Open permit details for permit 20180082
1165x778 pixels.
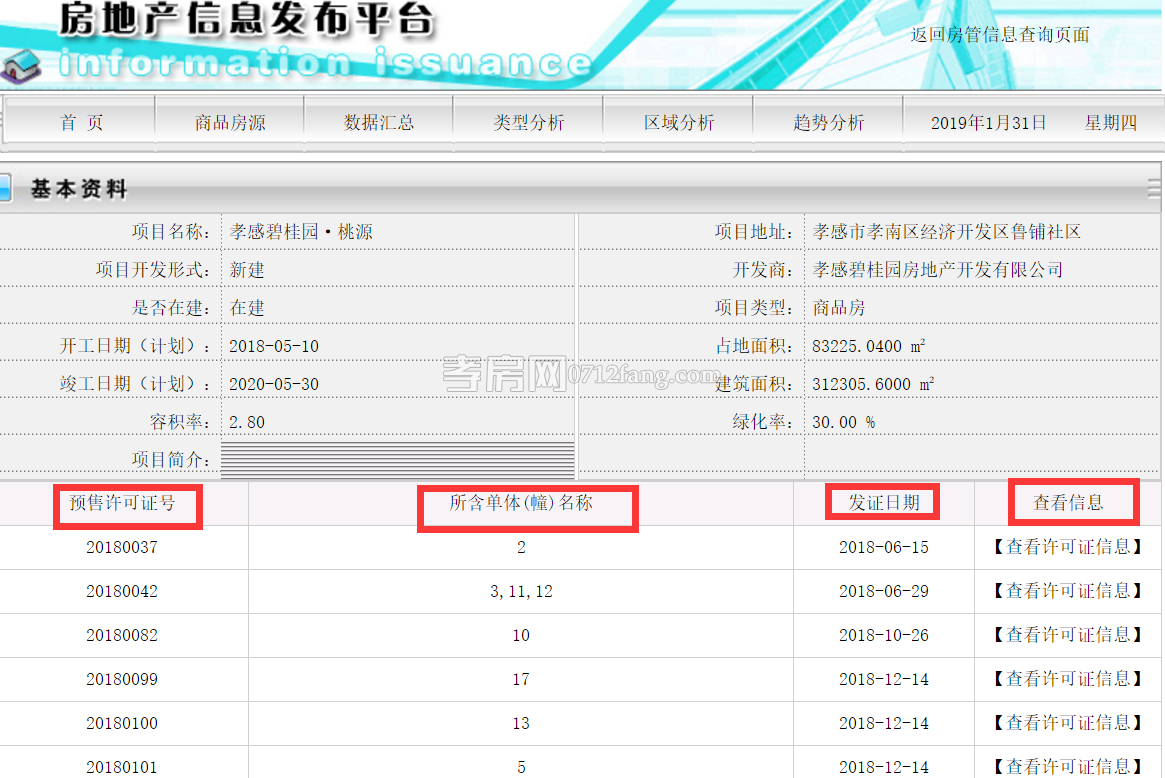[x=1067, y=635]
